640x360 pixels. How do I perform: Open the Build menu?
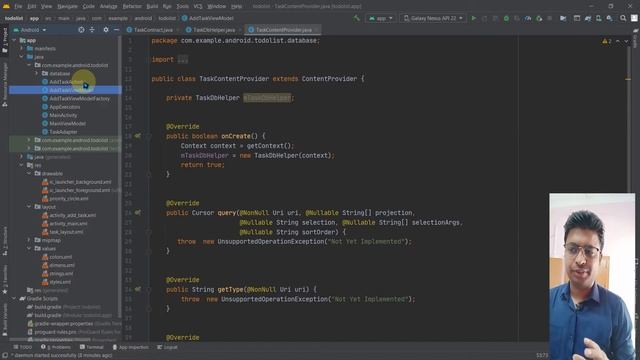point(152,6)
